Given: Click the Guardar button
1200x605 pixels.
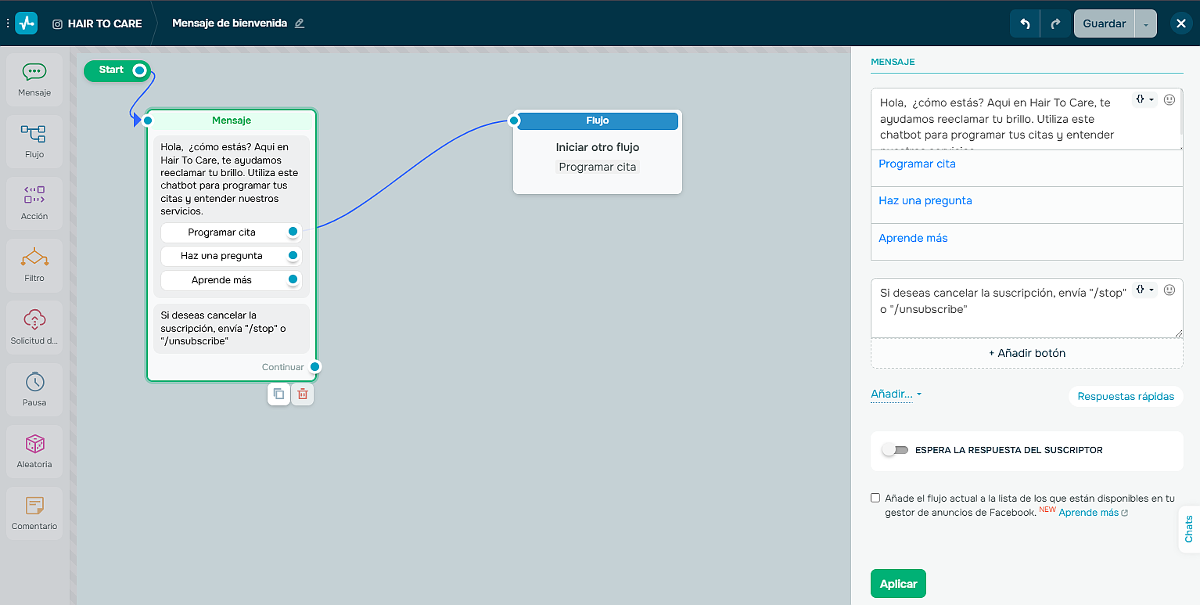Looking at the screenshot, I should (x=1104, y=24).
